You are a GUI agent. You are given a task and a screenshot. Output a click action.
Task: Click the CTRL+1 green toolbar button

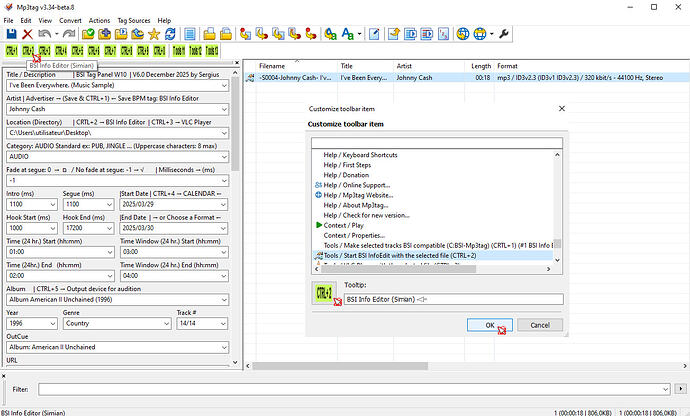click(x=11, y=51)
